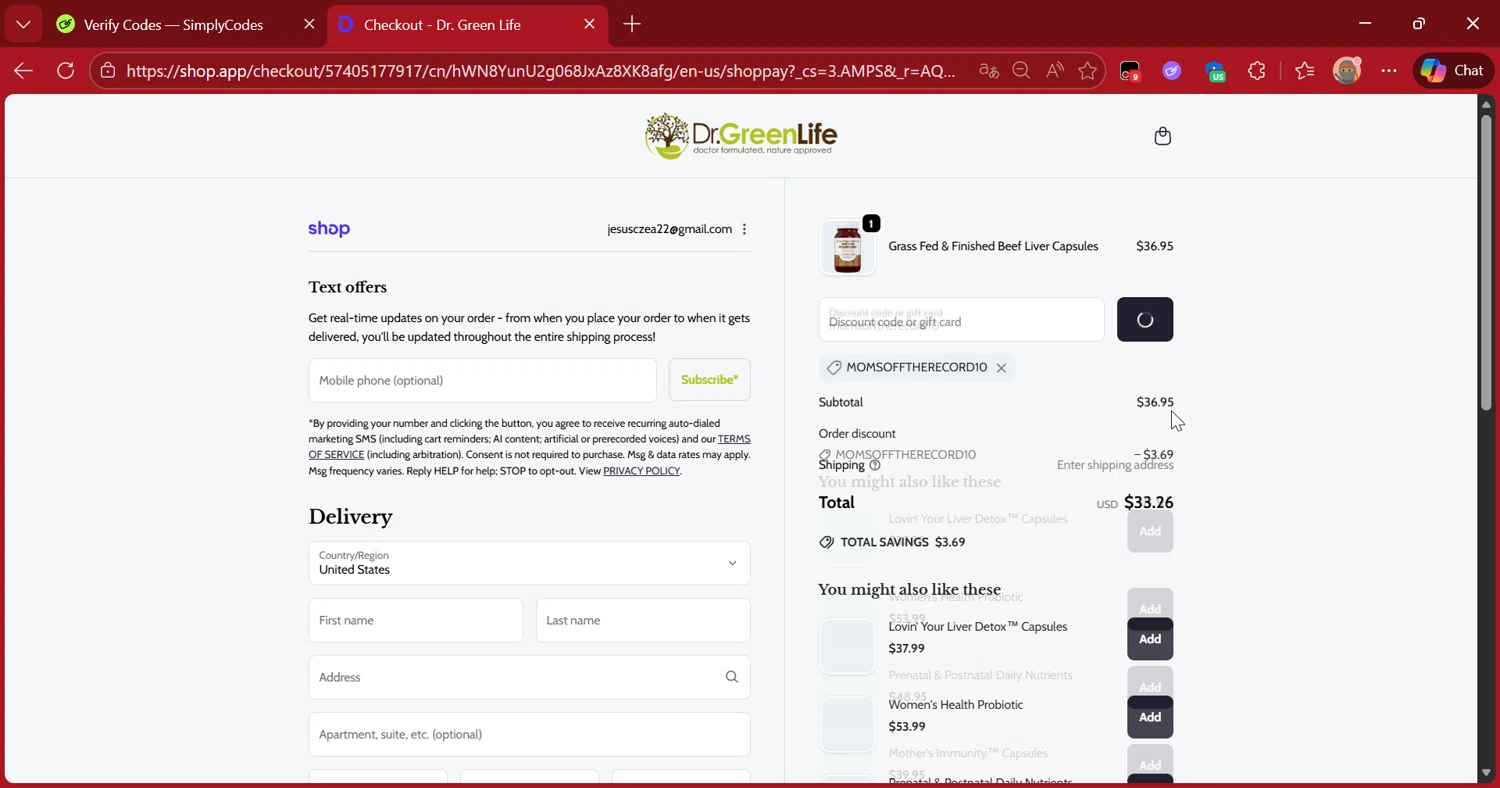Screen dimensions: 1500x788
Task: Open the shopping cart bag icon
Action: pyautogui.click(x=1162, y=136)
